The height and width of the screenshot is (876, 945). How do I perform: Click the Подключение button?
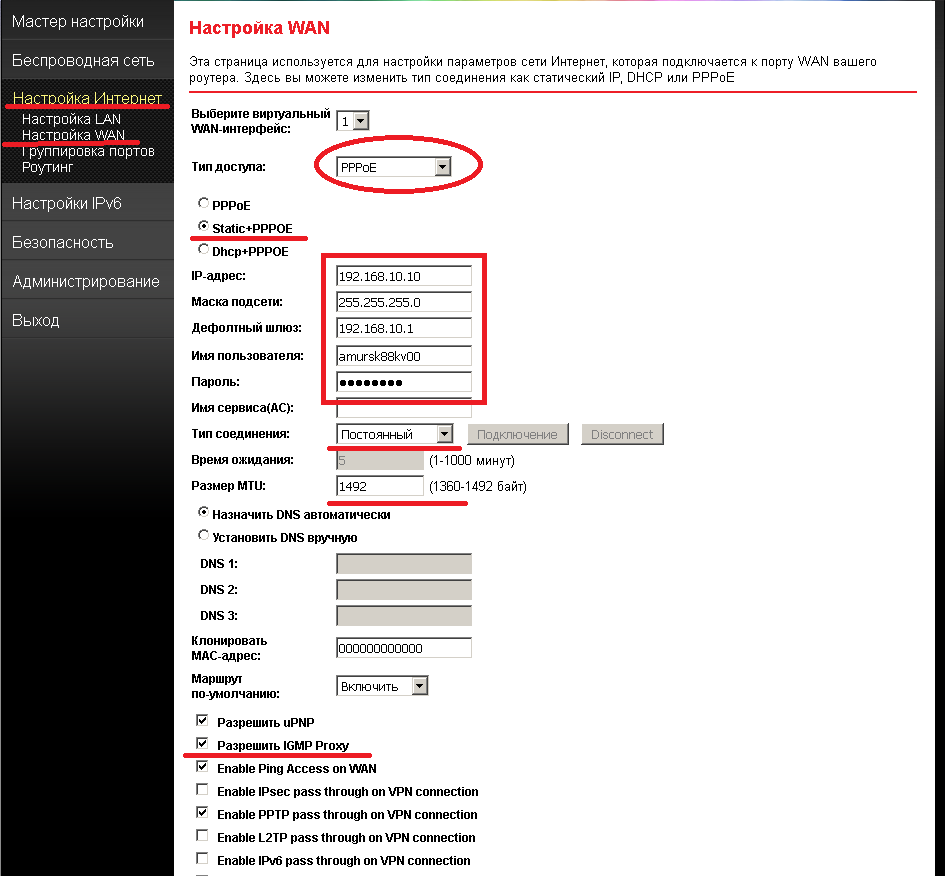coord(517,434)
